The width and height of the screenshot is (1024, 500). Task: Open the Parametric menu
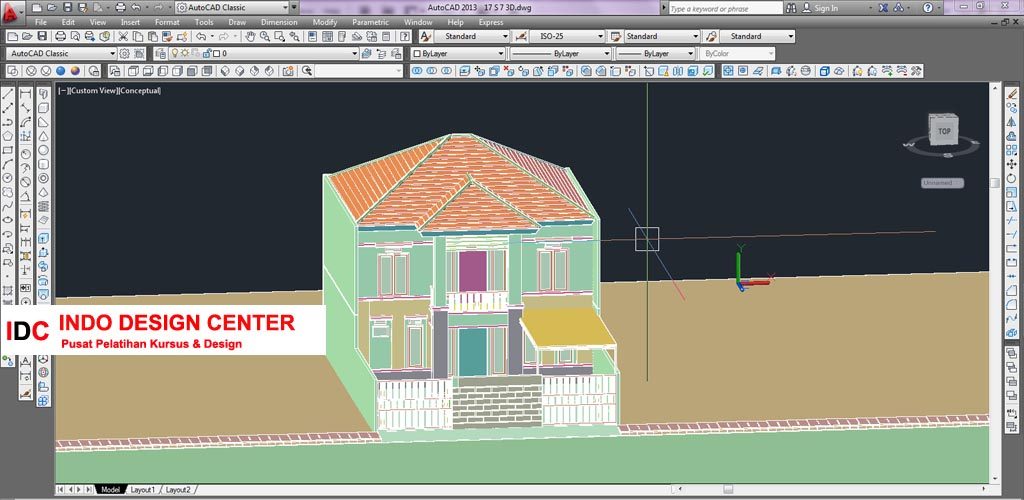pos(370,22)
